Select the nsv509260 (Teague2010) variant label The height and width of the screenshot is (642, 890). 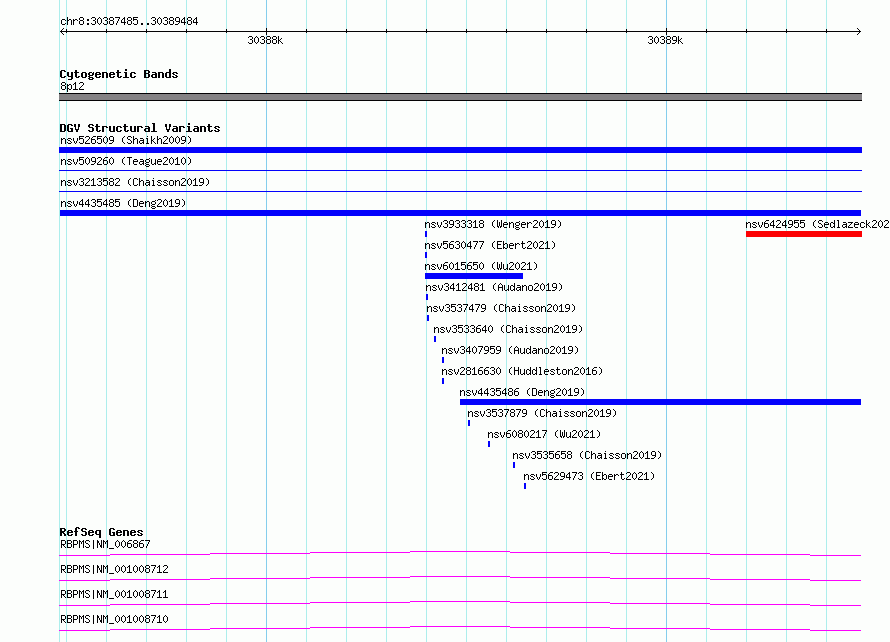(126, 161)
